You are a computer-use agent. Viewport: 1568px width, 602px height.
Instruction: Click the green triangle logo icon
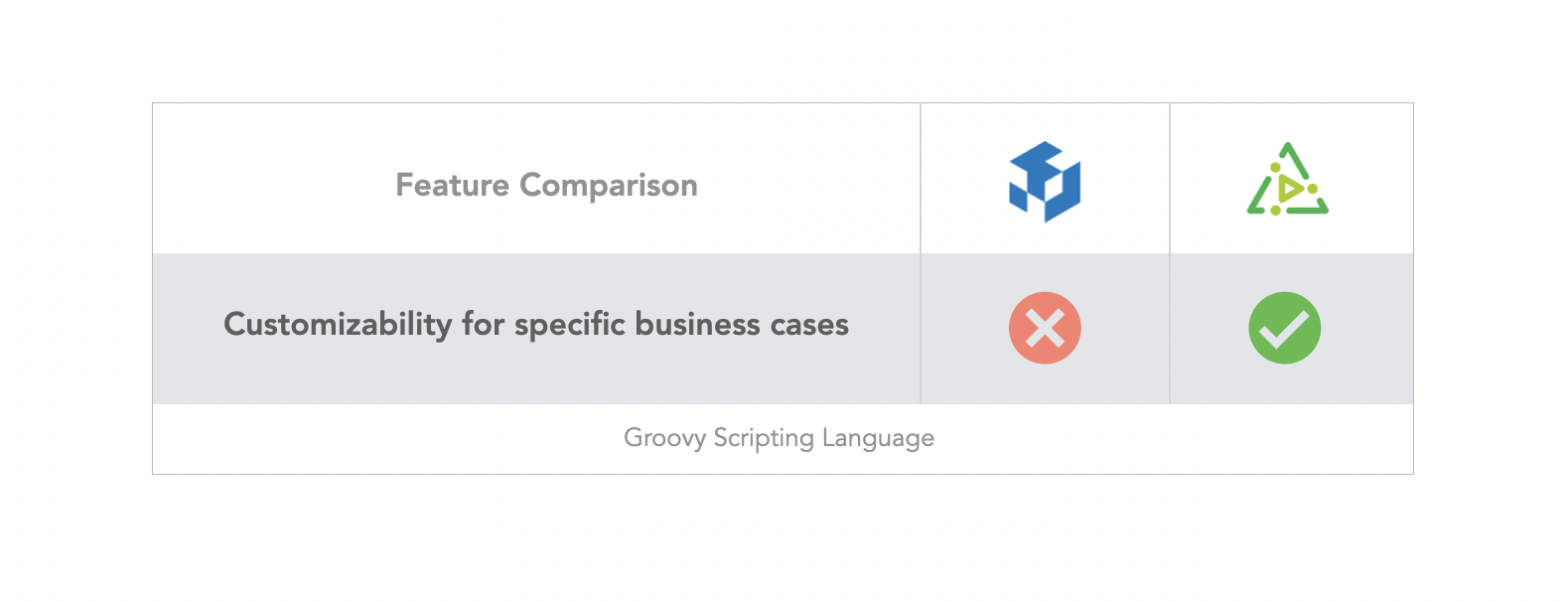[1287, 180]
